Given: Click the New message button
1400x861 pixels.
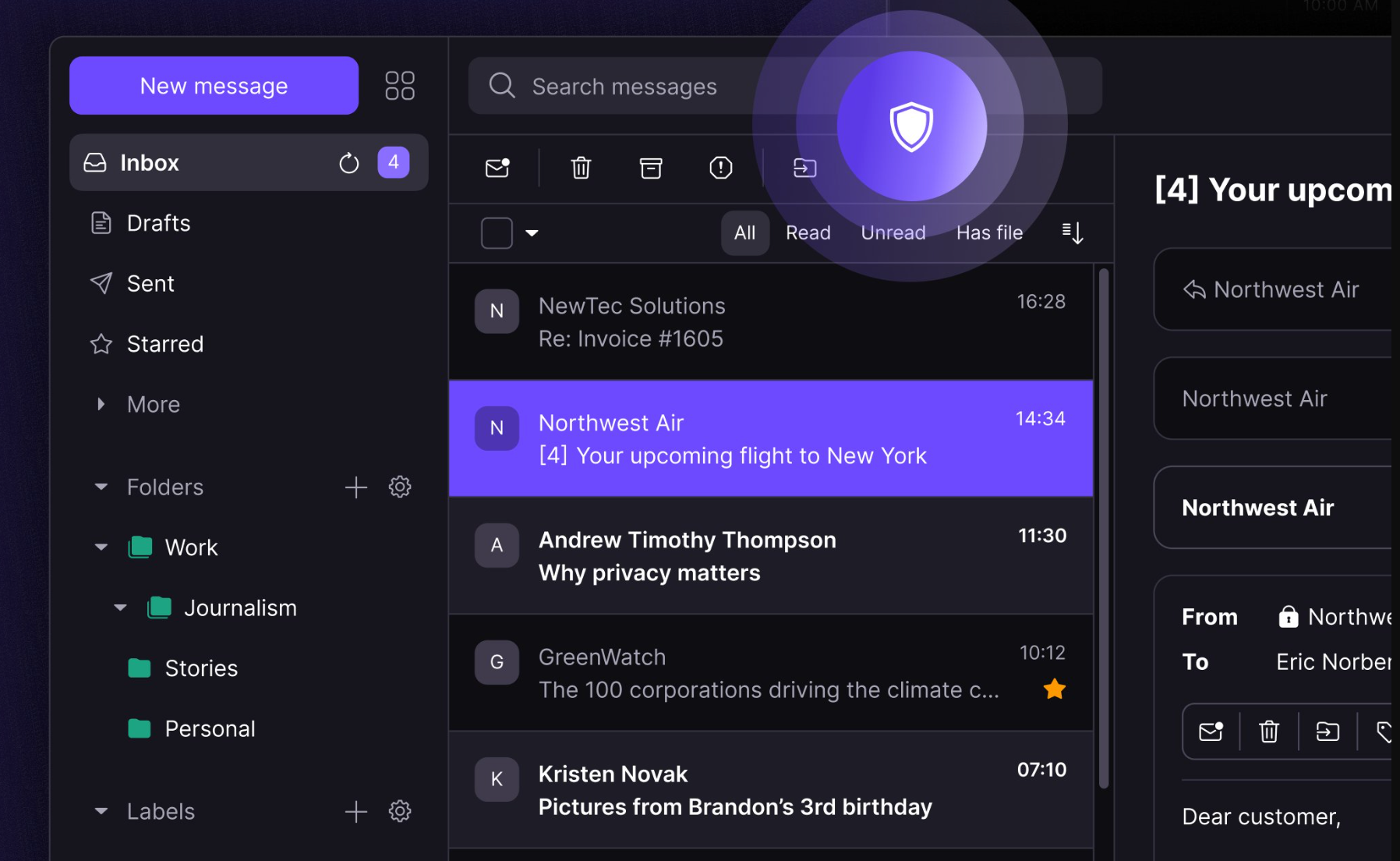Looking at the screenshot, I should click(x=214, y=86).
